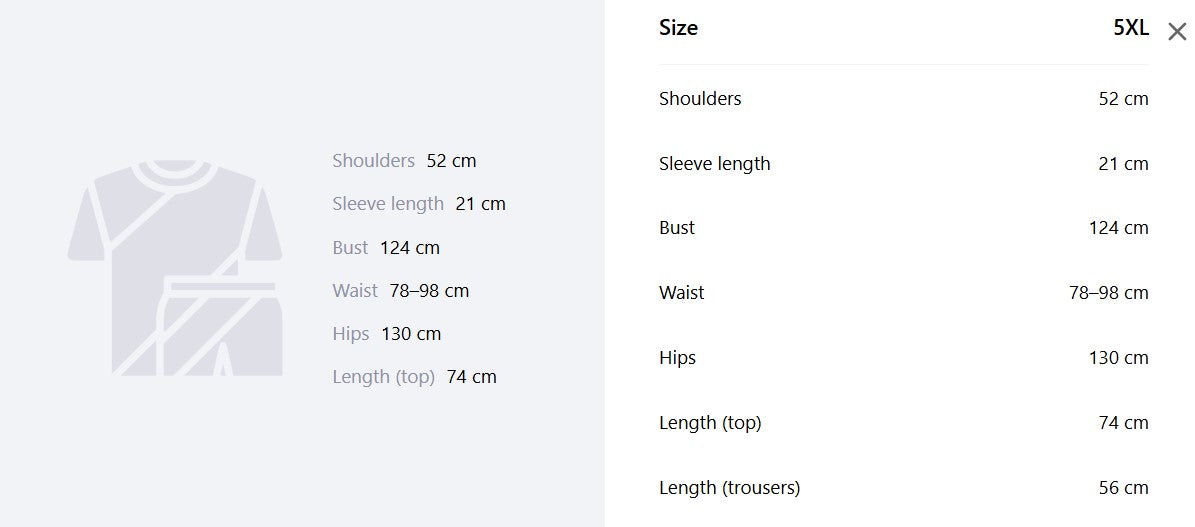Select the Length (trousers) row
This screenshot has height=527, width=1195.
(x=904, y=487)
